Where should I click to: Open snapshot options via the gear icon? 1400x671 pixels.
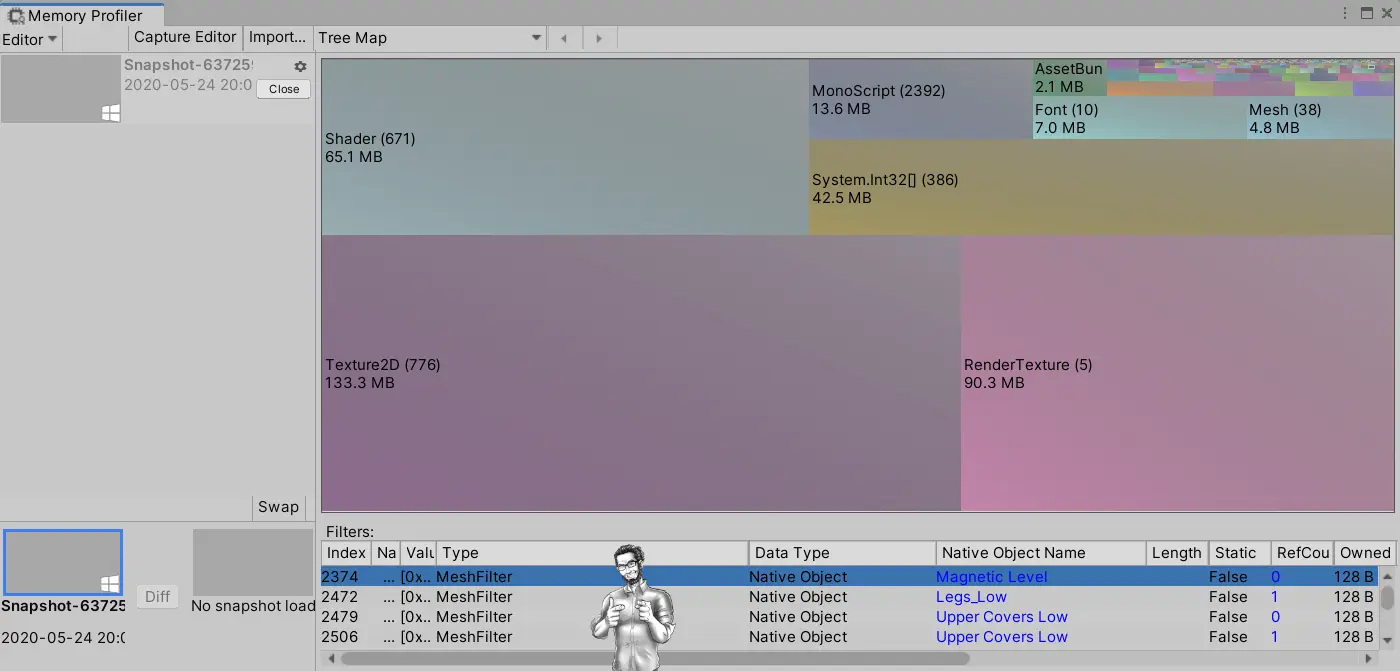pyautogui.click(x=300, y=65)
